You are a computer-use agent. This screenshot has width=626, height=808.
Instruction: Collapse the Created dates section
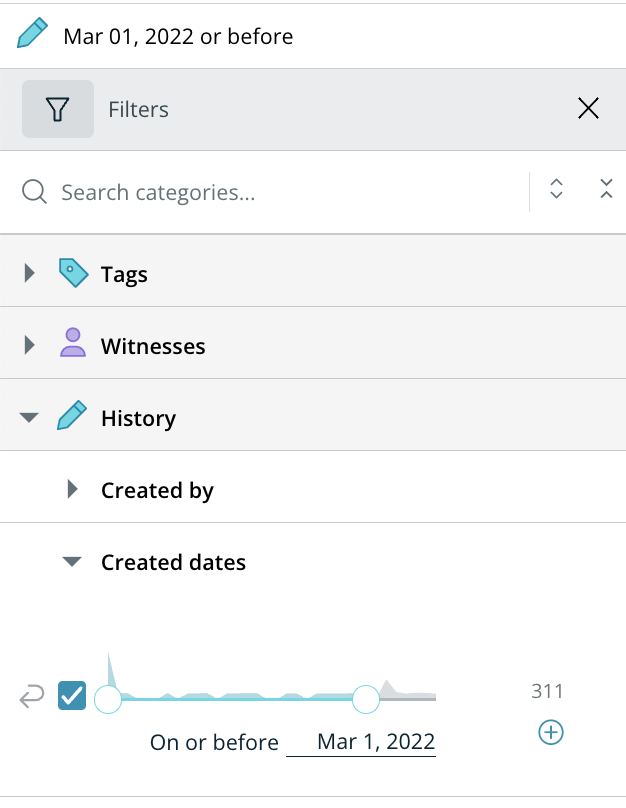pos(72,562)
